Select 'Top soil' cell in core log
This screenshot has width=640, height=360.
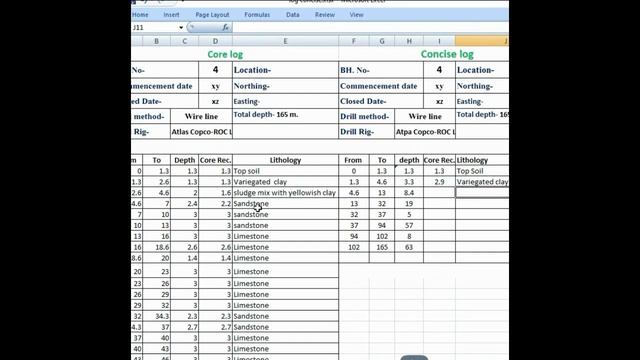(285, 171)
